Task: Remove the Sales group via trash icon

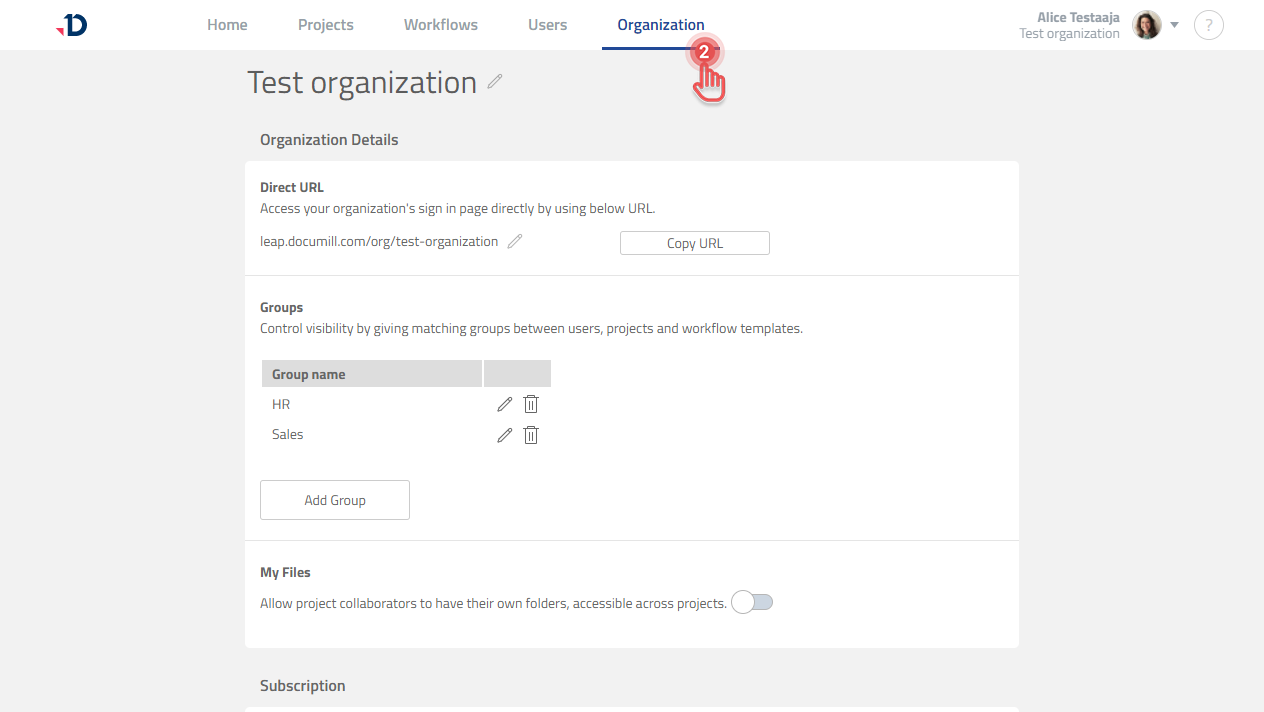Action: [x=530, y=434]
